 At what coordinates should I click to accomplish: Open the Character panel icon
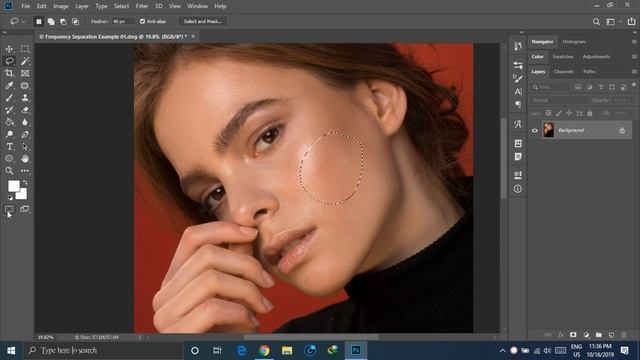pos(518,92)
